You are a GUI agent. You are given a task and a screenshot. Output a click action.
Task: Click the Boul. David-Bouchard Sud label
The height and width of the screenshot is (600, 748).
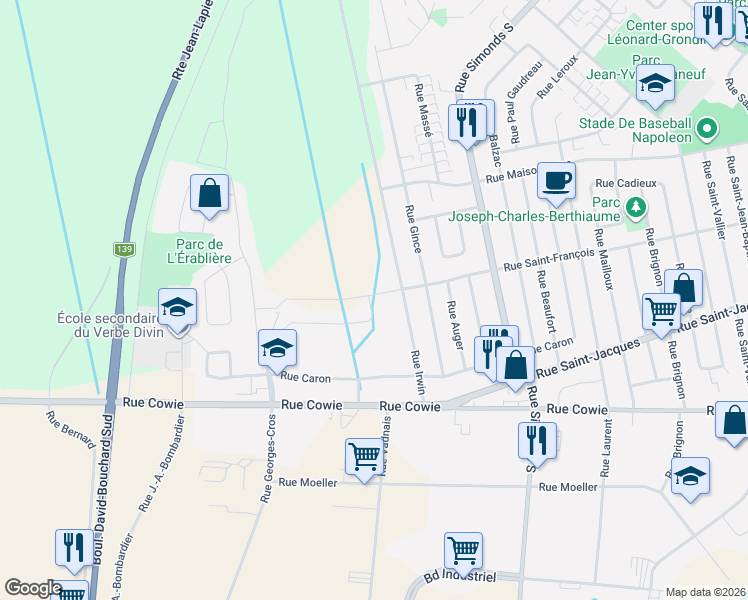(103, 490)
